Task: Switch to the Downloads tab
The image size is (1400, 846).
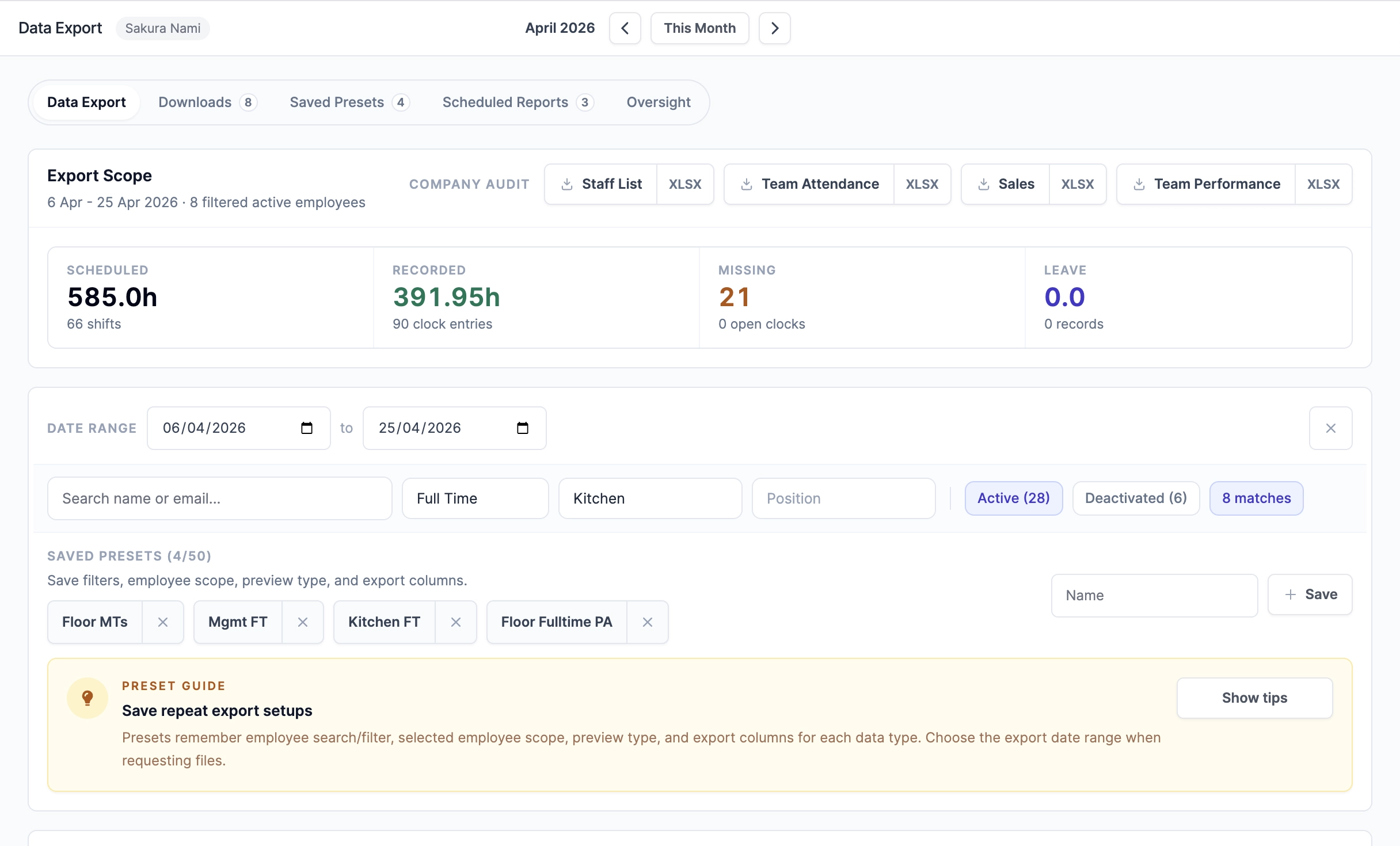Action: tap(207, 102)
